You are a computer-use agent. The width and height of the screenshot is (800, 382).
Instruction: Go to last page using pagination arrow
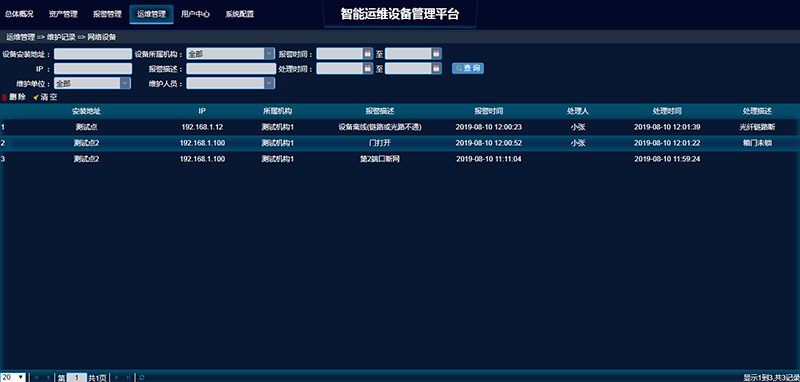(129, 378)
